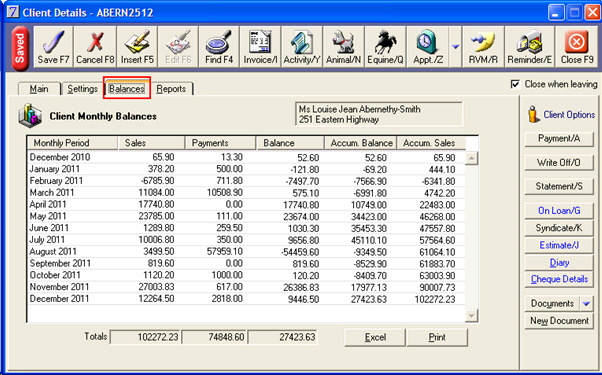Click the Payments total field 74848.60

214,337
